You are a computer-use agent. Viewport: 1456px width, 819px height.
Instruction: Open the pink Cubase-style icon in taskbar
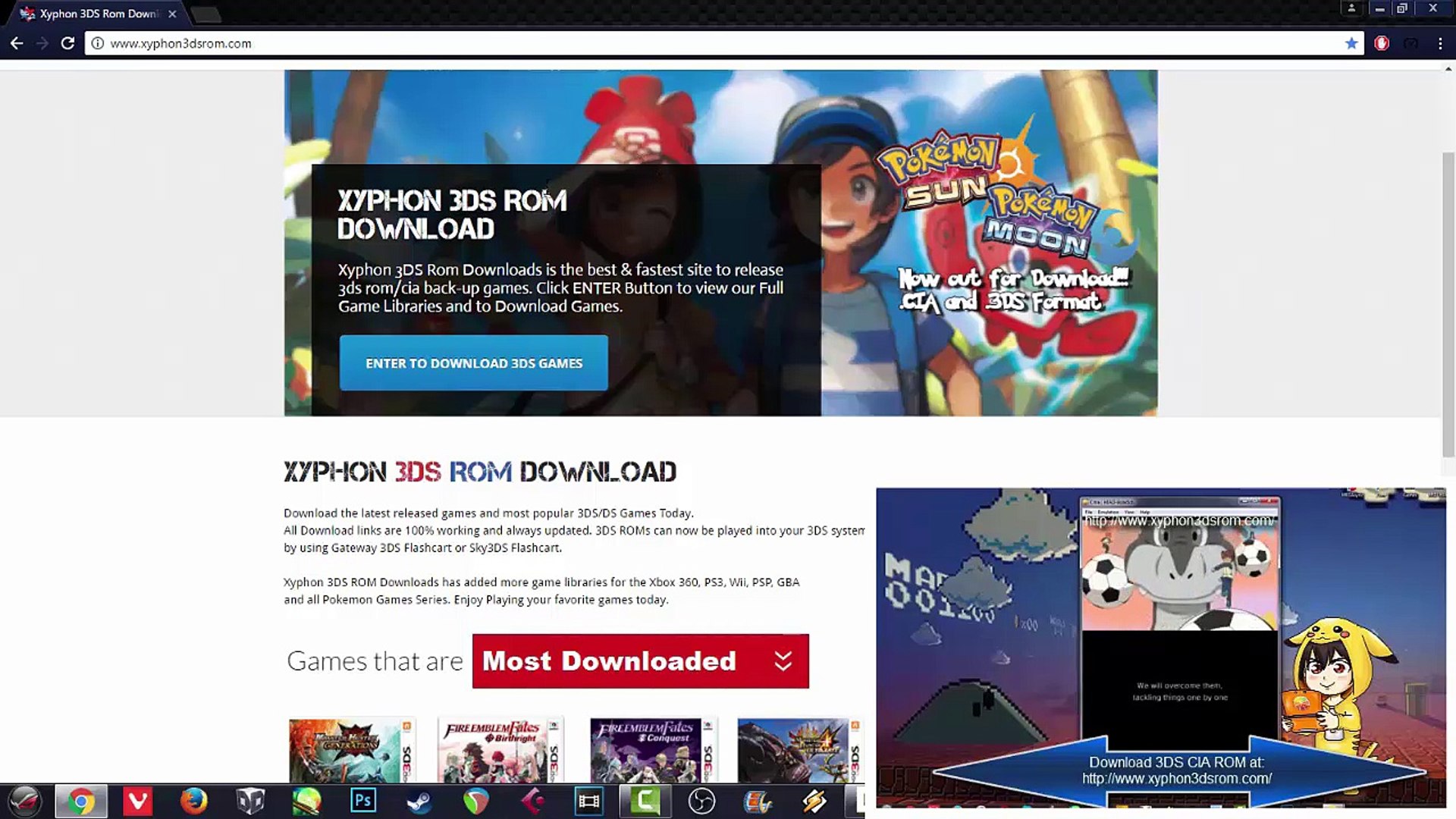point(532,801)
